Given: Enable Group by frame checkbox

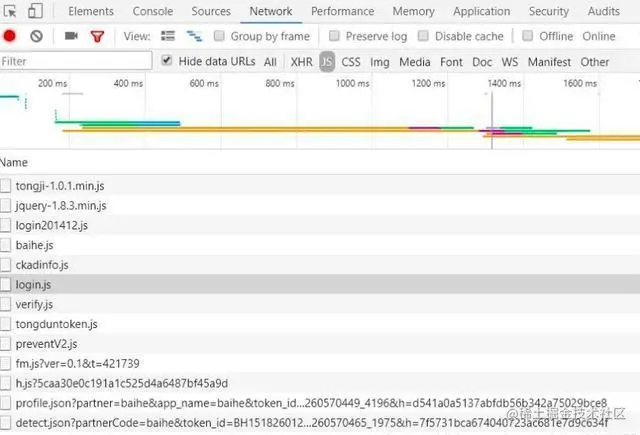Looking at the screenshot, I should pyautogui.click(x=219, y=36).
